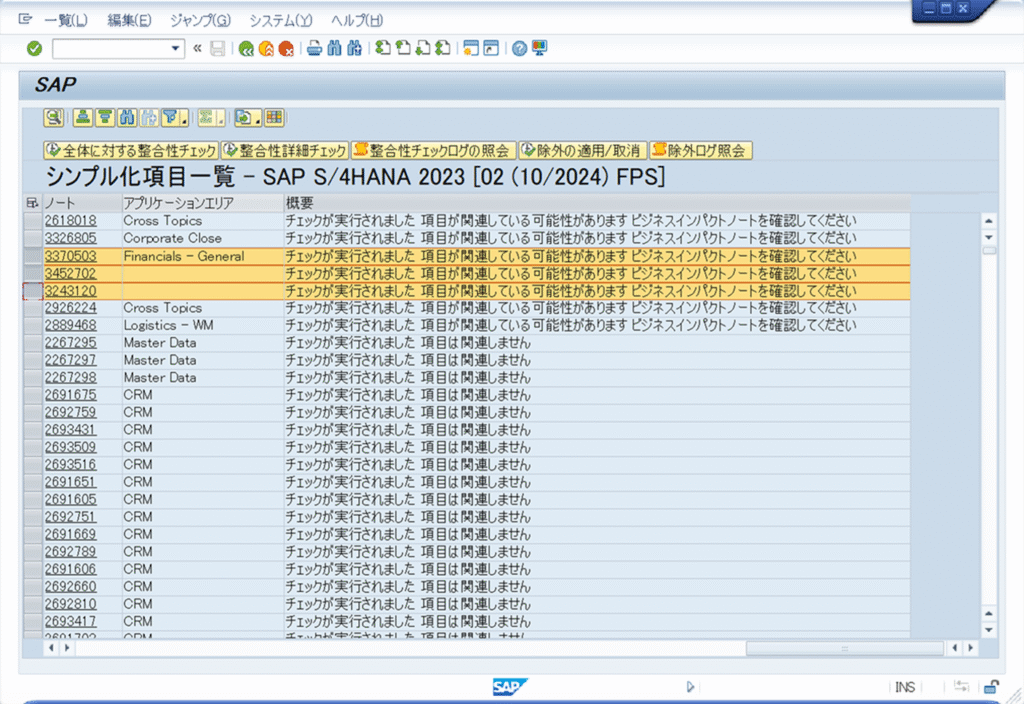Select row selector for note 2618018

pyautogui.click(x=33, y=221)
